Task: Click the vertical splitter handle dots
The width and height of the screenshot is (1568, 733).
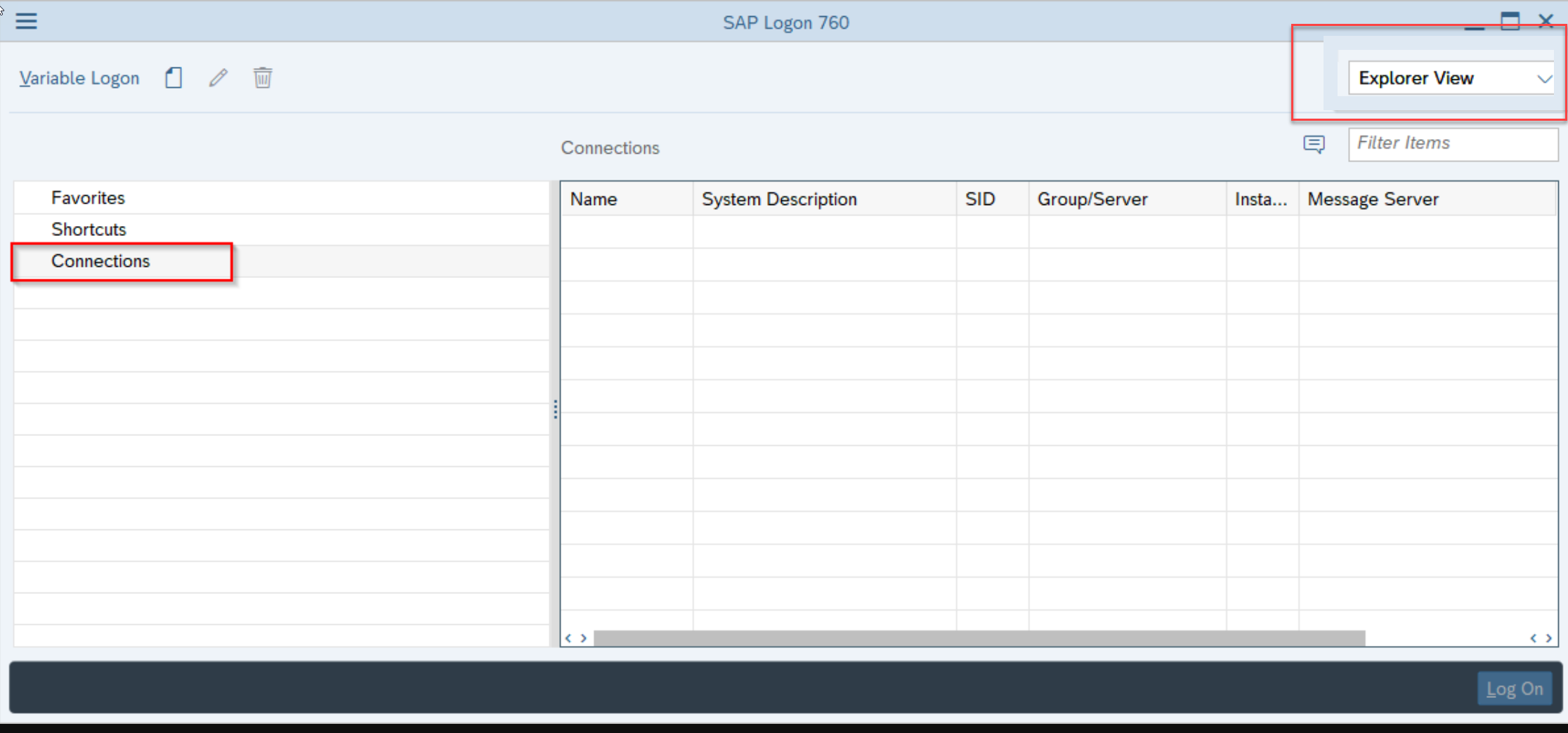Action: (555, 409)
